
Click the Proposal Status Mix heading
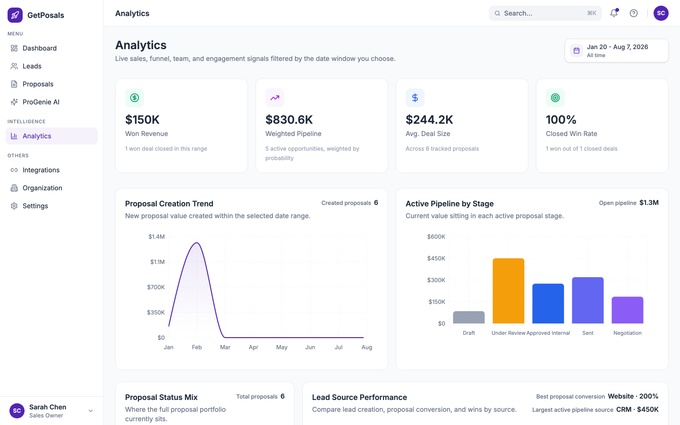161,397
